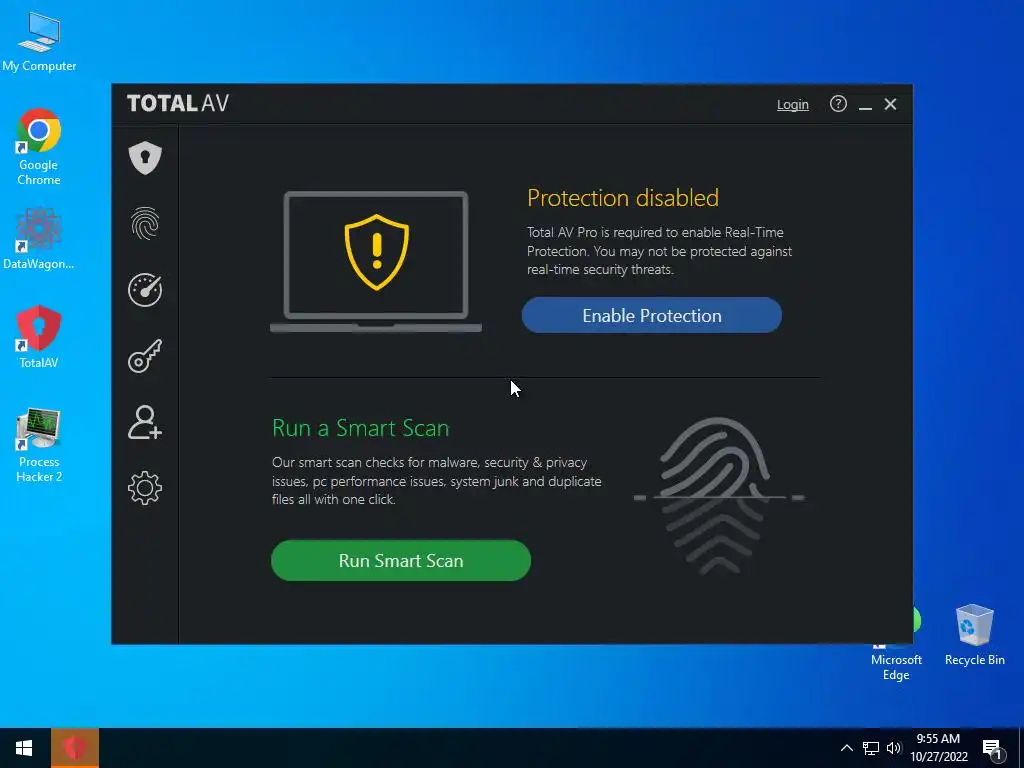Click the "Protection disabled" heading
The width and height of the screenshot is (1024, 768).
623,198
